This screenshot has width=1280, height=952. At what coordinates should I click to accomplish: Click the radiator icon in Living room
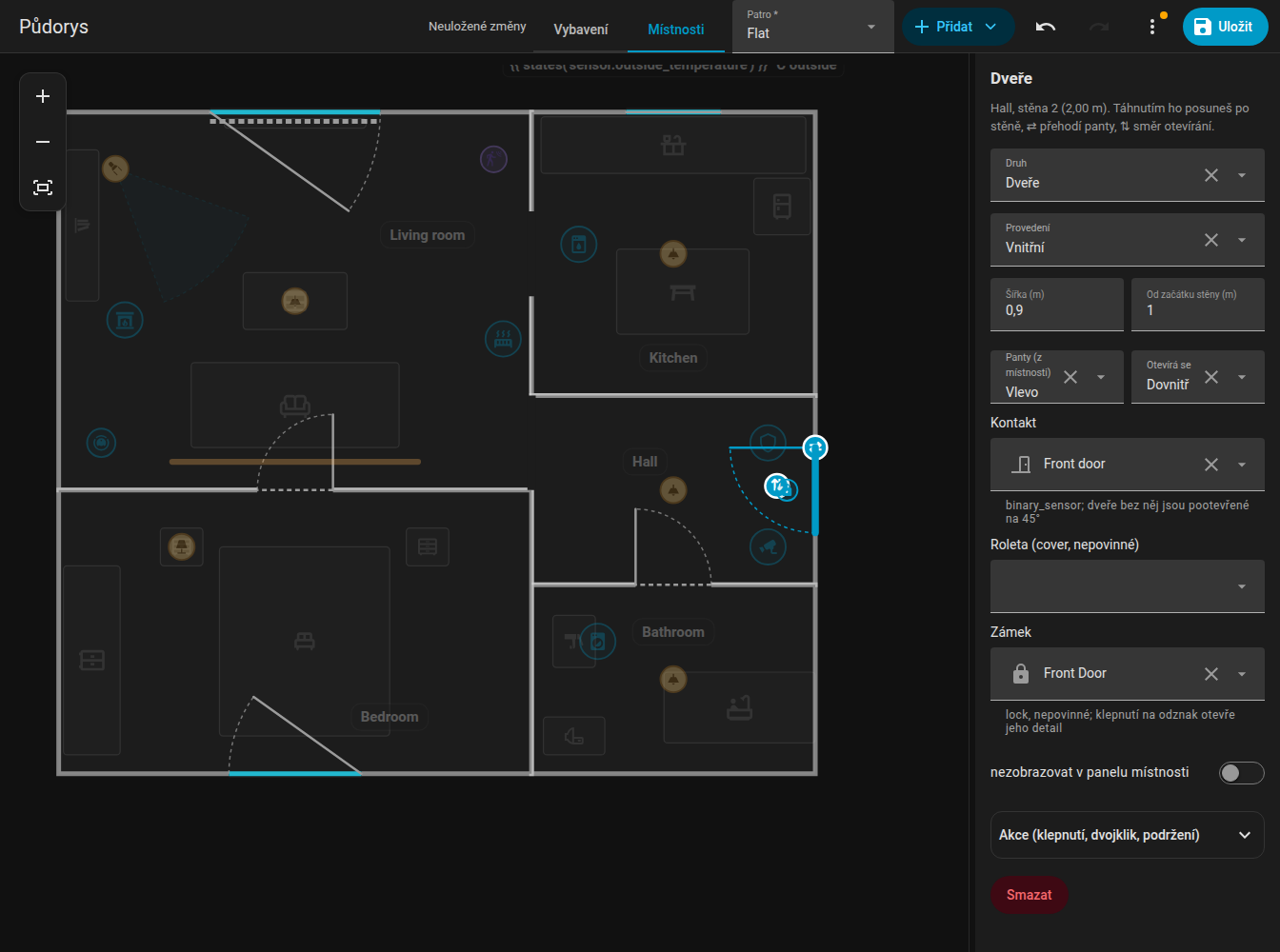pos(503,339)
